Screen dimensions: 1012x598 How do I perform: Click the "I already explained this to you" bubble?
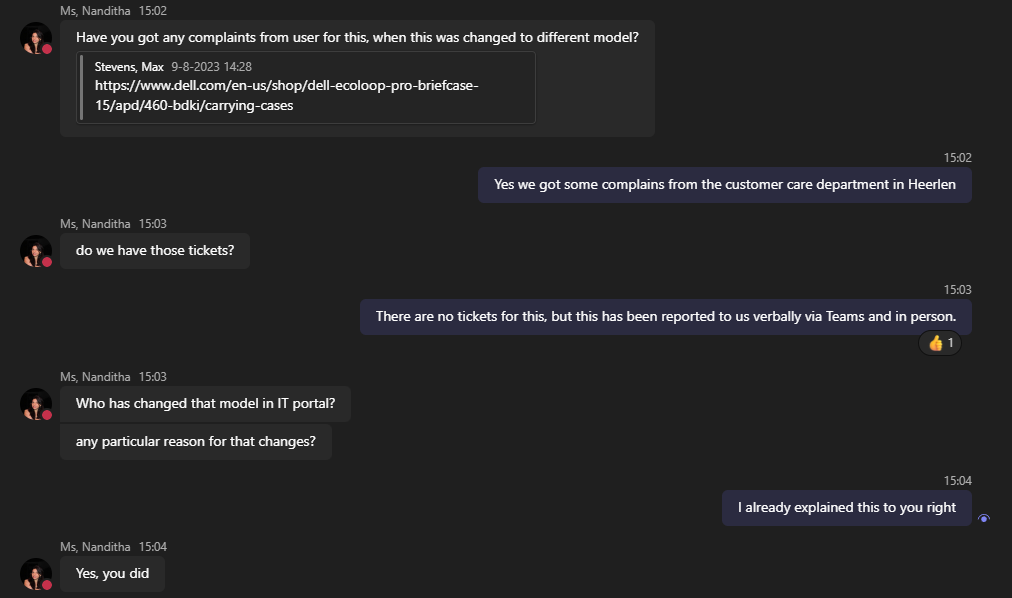point(846,507)
